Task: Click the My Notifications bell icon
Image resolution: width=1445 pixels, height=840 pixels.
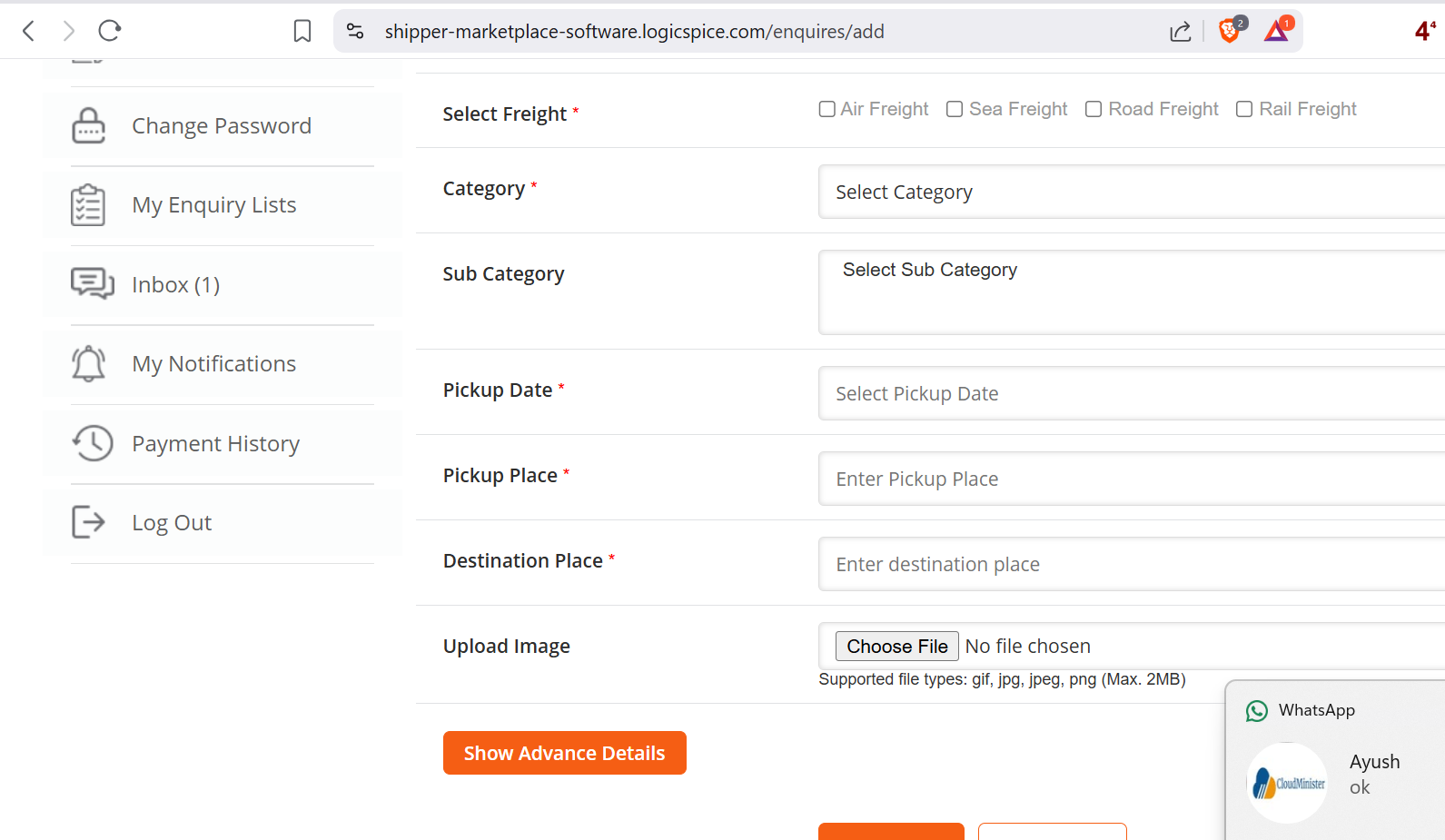Action: (88, 364)
